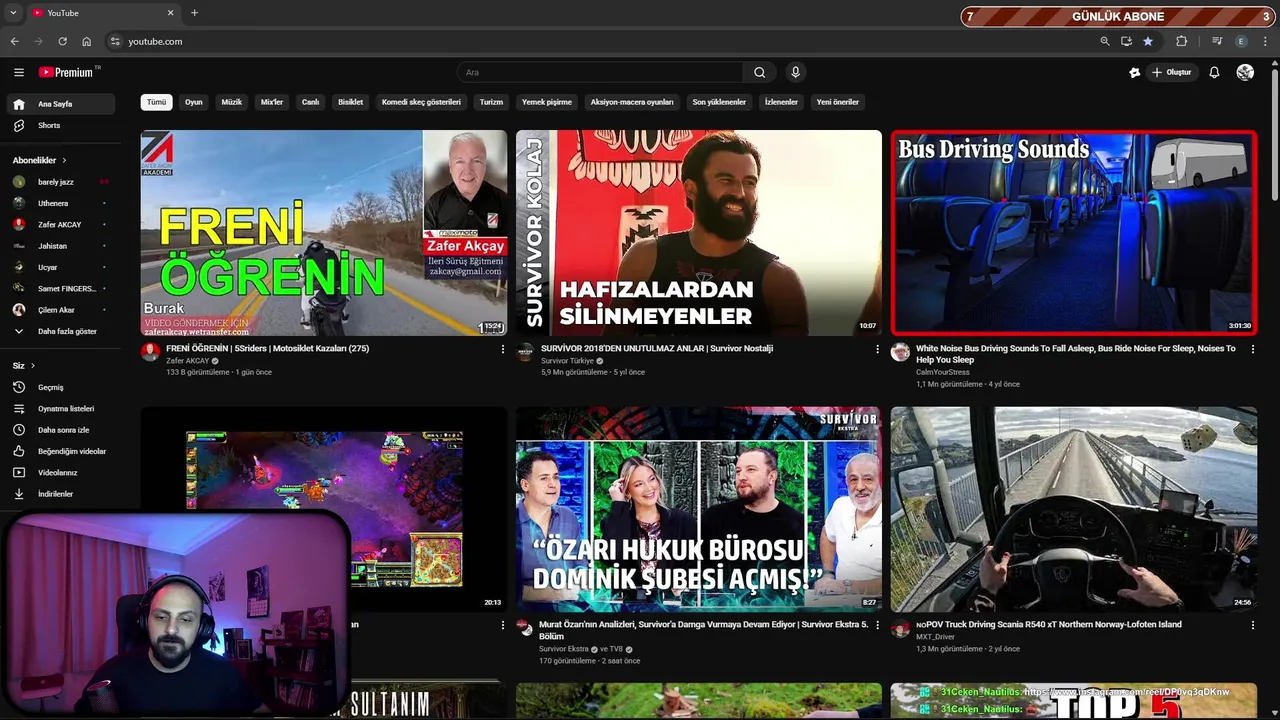Open the Uthenera subscription channel
Image resolution: width=1280 pixels, height=720 pixels.
tap(60, 203)
